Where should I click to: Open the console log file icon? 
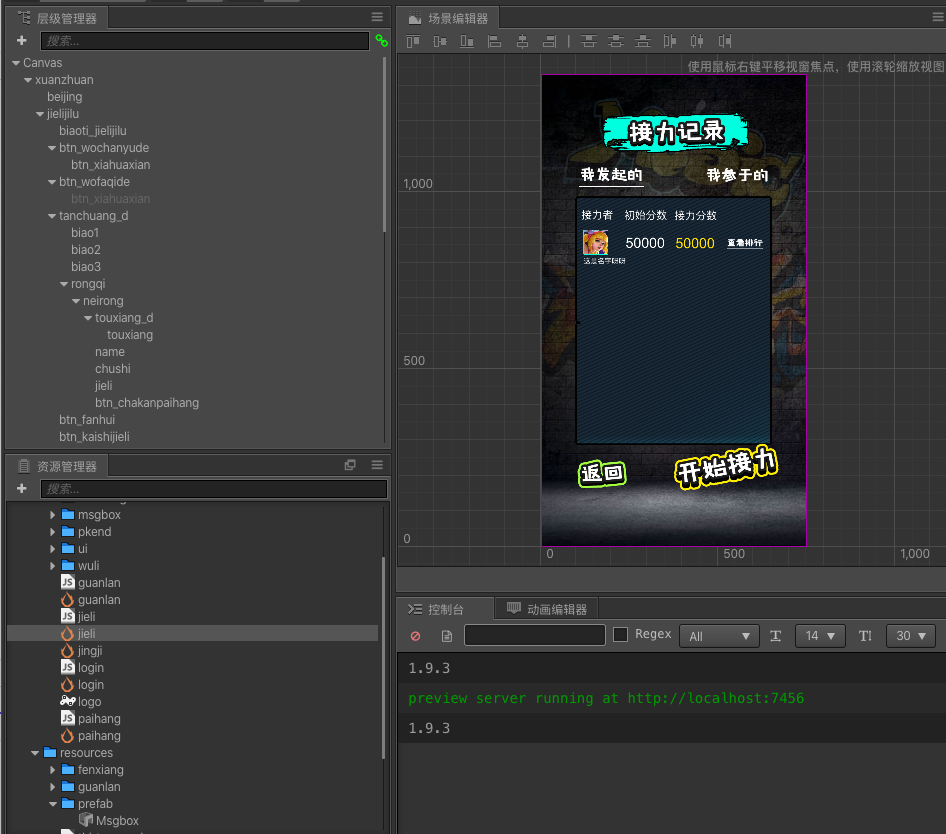coord(446,636)
